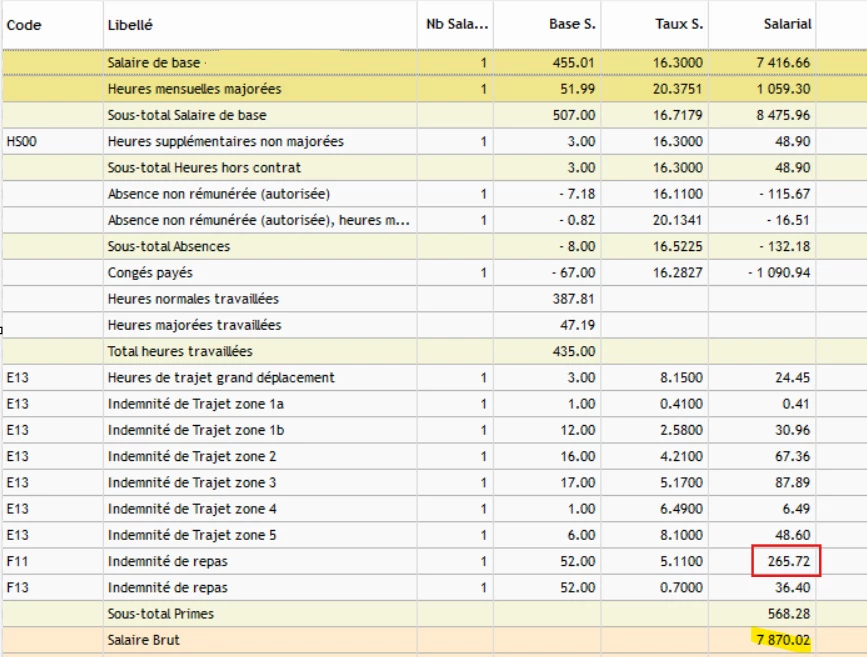This screenshot has height=657, width=867.
Task: Select the 387.81 normal hours value
Action: (574, 299)
